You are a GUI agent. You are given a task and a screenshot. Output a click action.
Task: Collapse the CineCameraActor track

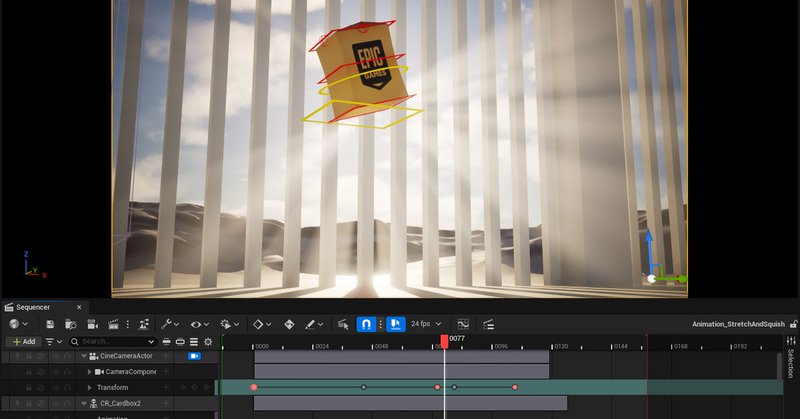click(x=84, y=356)
